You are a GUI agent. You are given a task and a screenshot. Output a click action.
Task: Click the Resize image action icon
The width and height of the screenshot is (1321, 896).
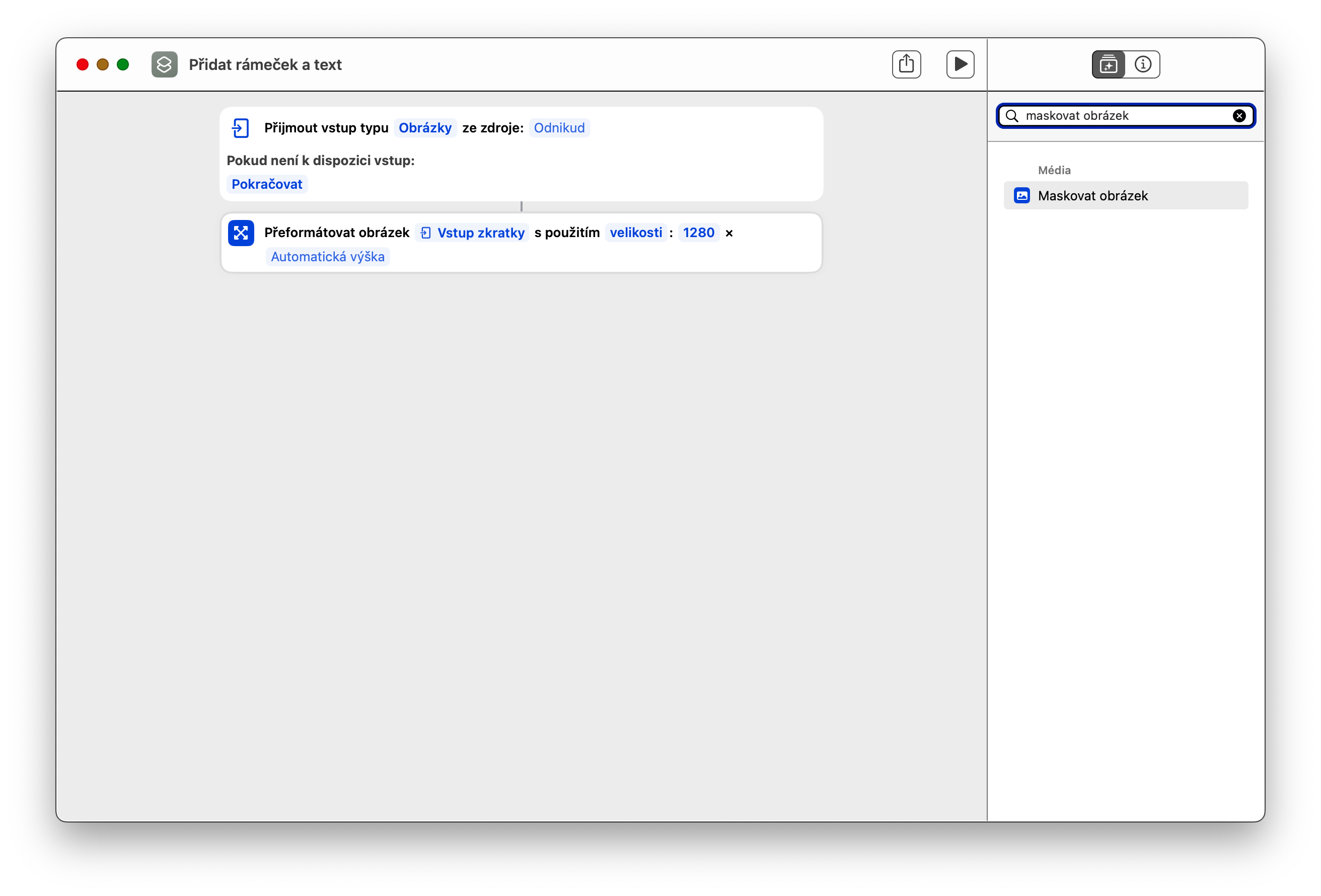pos(241,233)
